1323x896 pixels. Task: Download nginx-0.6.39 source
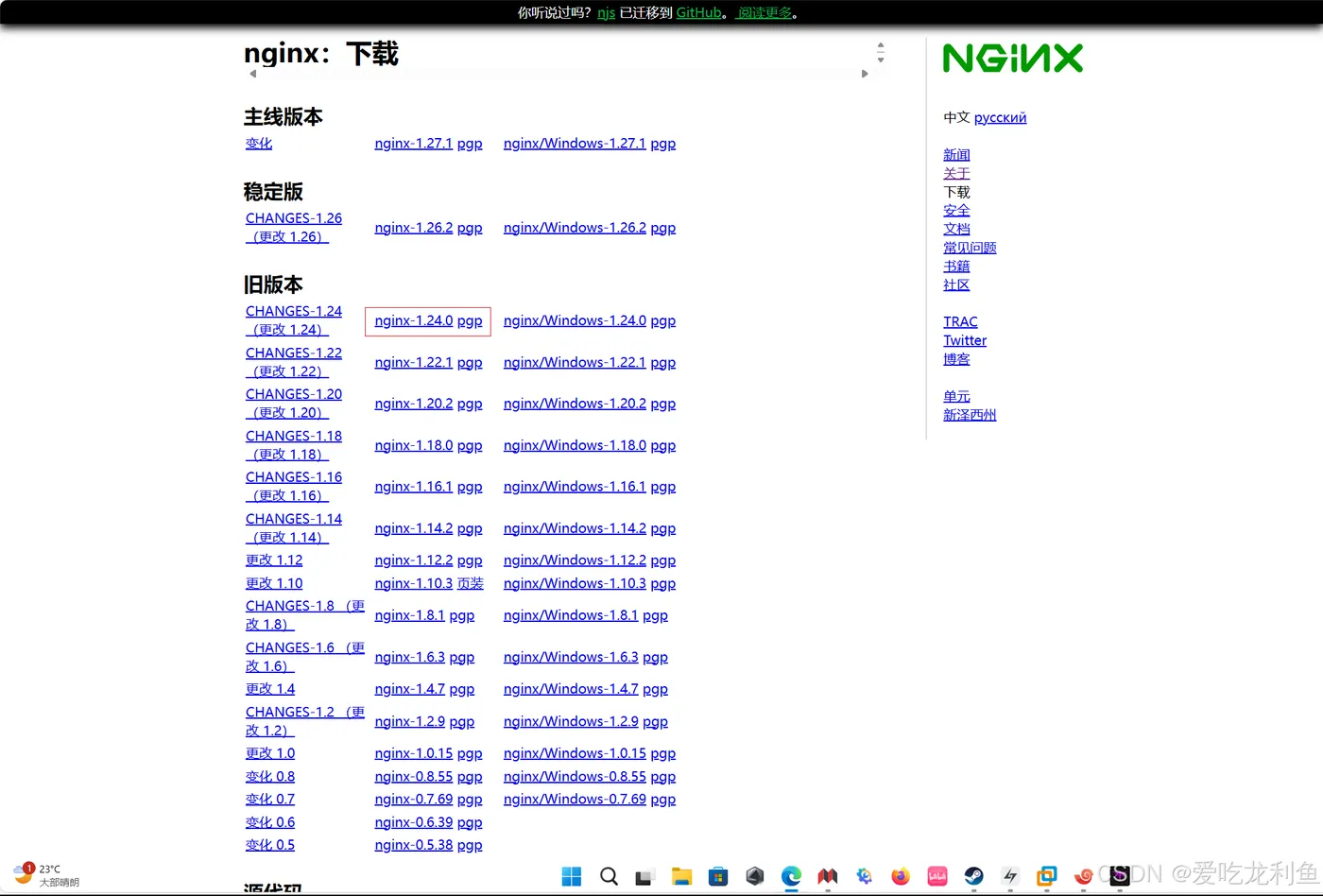tap(414, 822)
